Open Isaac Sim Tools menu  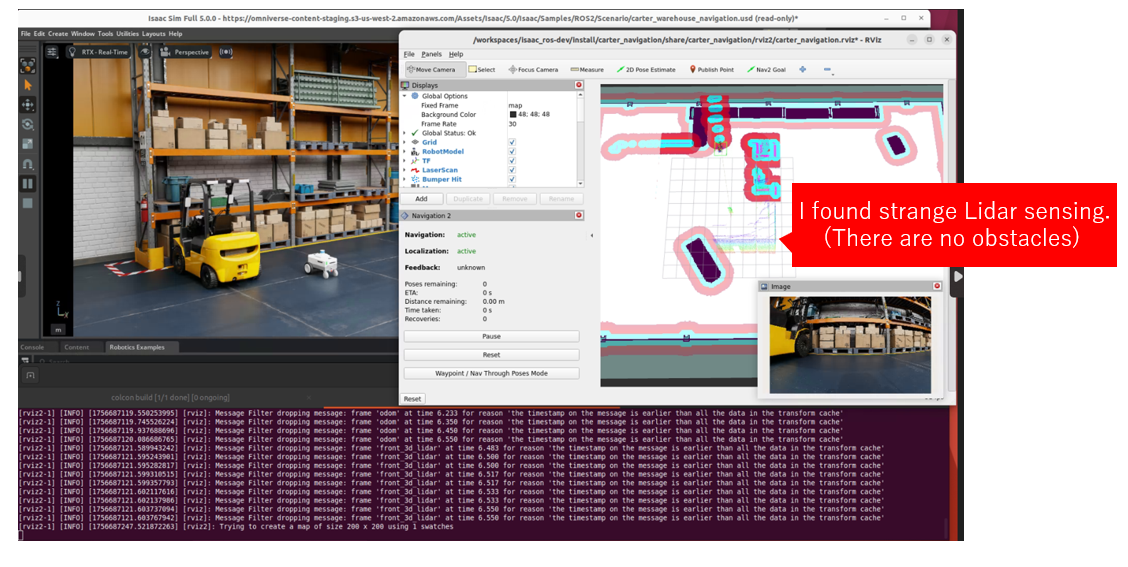point(105,34)
